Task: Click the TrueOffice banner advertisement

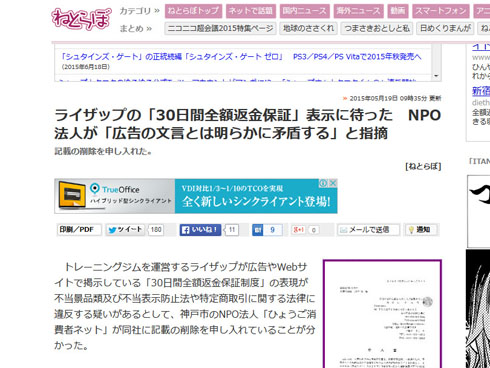Action: click(x=196, y=196)
